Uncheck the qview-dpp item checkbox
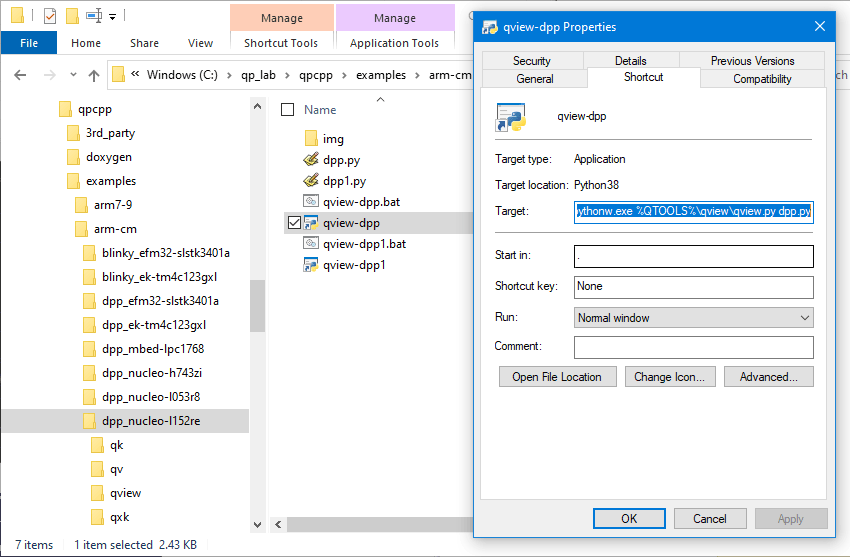This screenshot has width=850, height=557. click(x=293, y=223)
